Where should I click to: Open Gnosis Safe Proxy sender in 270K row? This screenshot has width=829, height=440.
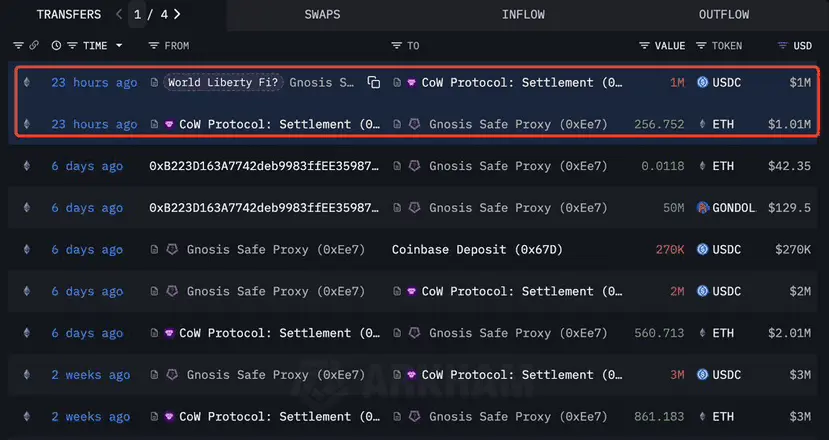275,250
